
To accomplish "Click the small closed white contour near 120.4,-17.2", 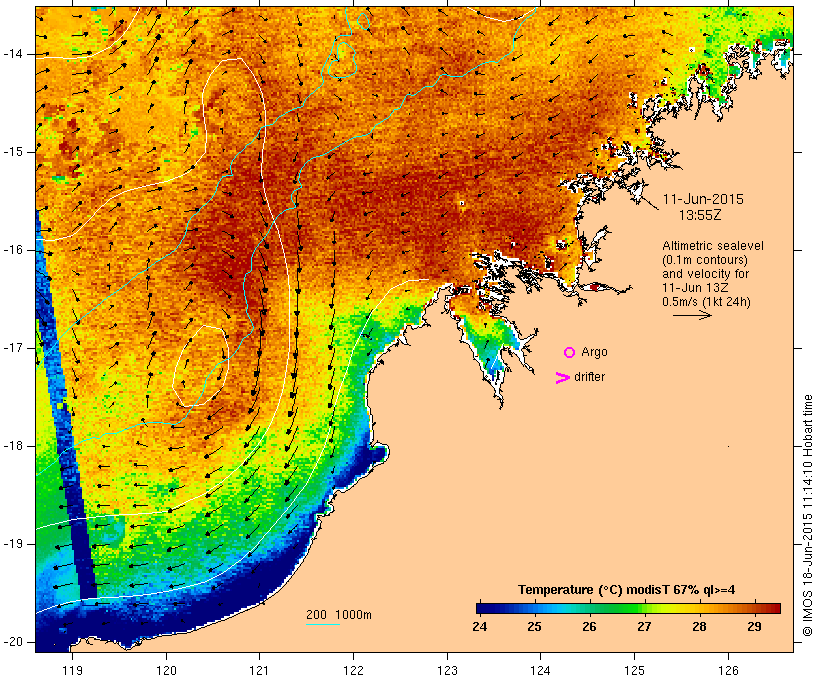I will pyautogui.click(x=201, y=366).
